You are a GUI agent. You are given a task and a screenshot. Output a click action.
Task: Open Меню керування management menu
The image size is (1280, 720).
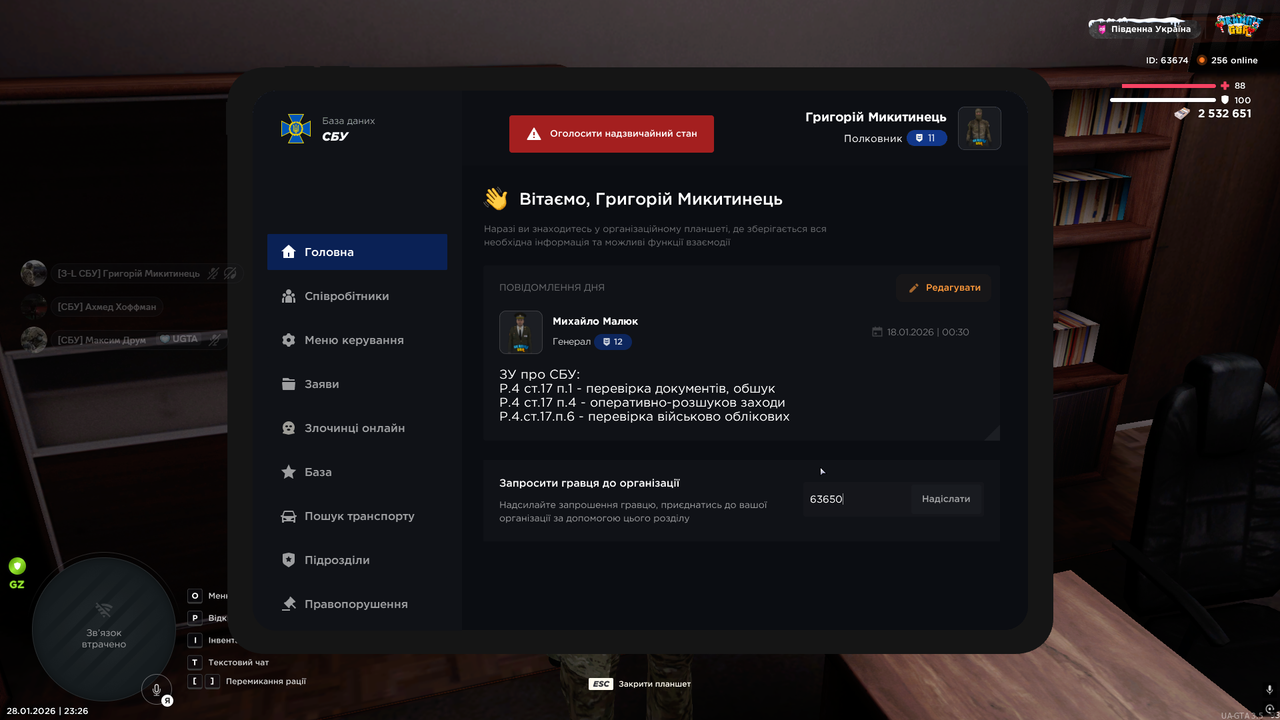tap(357, 340)
